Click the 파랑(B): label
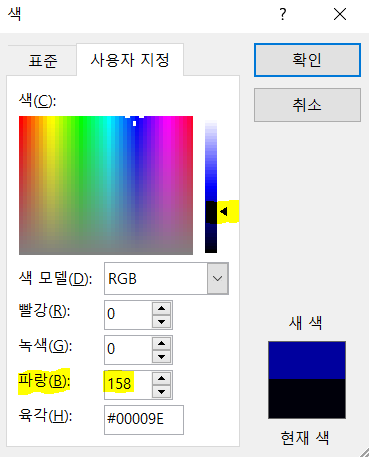This screenshot has height=457, width=369. coord(44,381)
